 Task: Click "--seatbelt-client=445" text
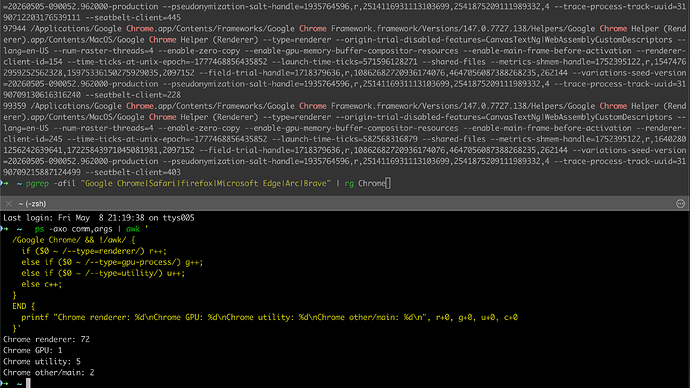[x=133, y=18]
